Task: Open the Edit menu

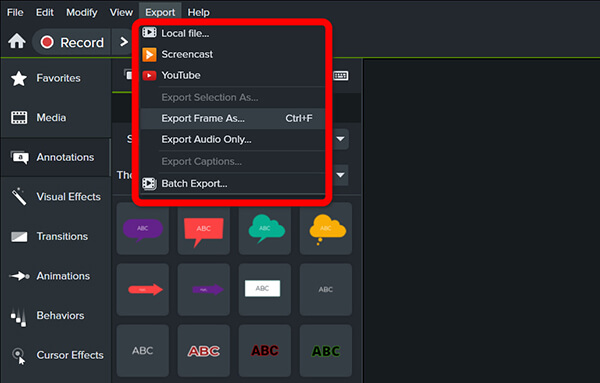Action: click(x=44, y=12)
